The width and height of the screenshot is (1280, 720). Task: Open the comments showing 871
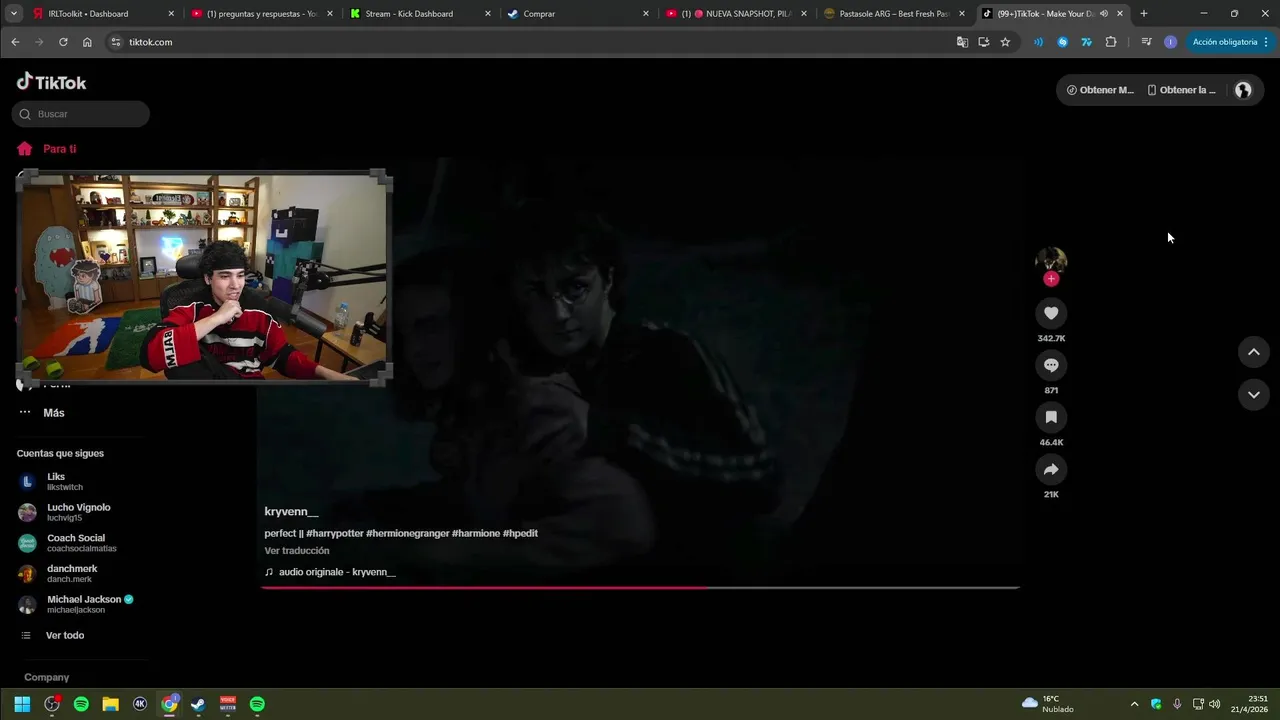click(1051, 365)
